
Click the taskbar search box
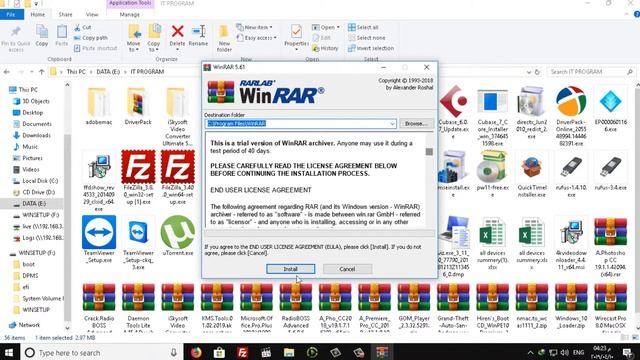pyautogui.click(x=101, y=352)
